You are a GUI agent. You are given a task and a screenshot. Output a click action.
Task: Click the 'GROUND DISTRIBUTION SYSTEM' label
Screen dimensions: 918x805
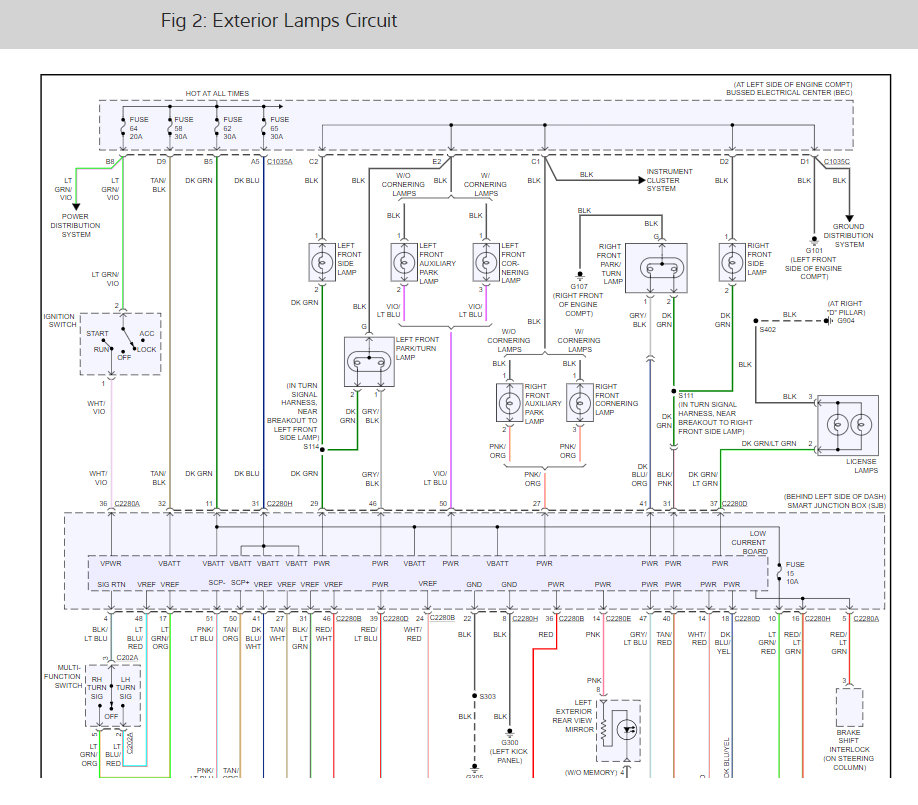click(848, 235)
